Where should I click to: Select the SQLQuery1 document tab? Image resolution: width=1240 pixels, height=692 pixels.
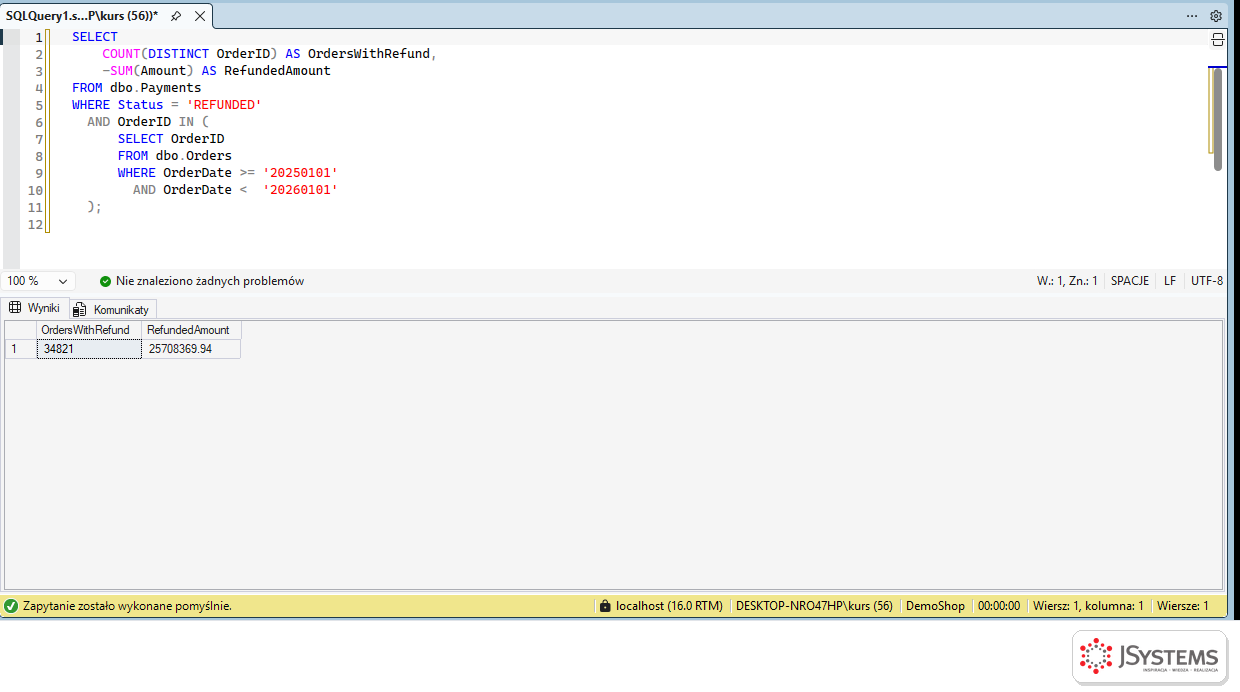click(x=82, y=16)
